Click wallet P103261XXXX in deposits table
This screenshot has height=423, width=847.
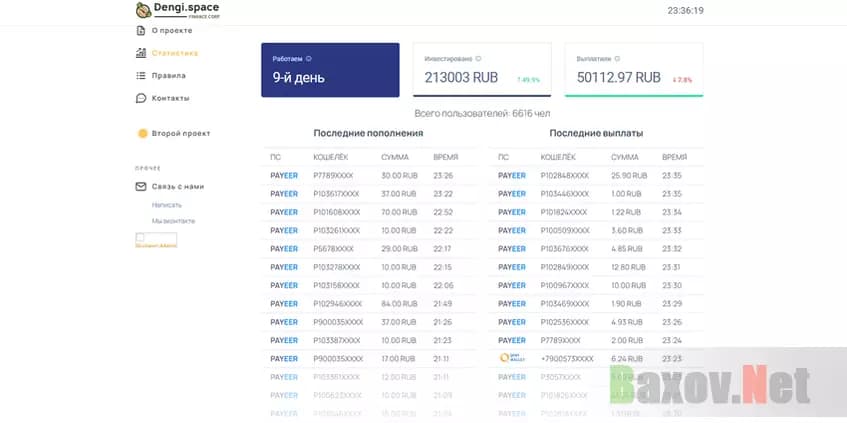pos(337,231)
